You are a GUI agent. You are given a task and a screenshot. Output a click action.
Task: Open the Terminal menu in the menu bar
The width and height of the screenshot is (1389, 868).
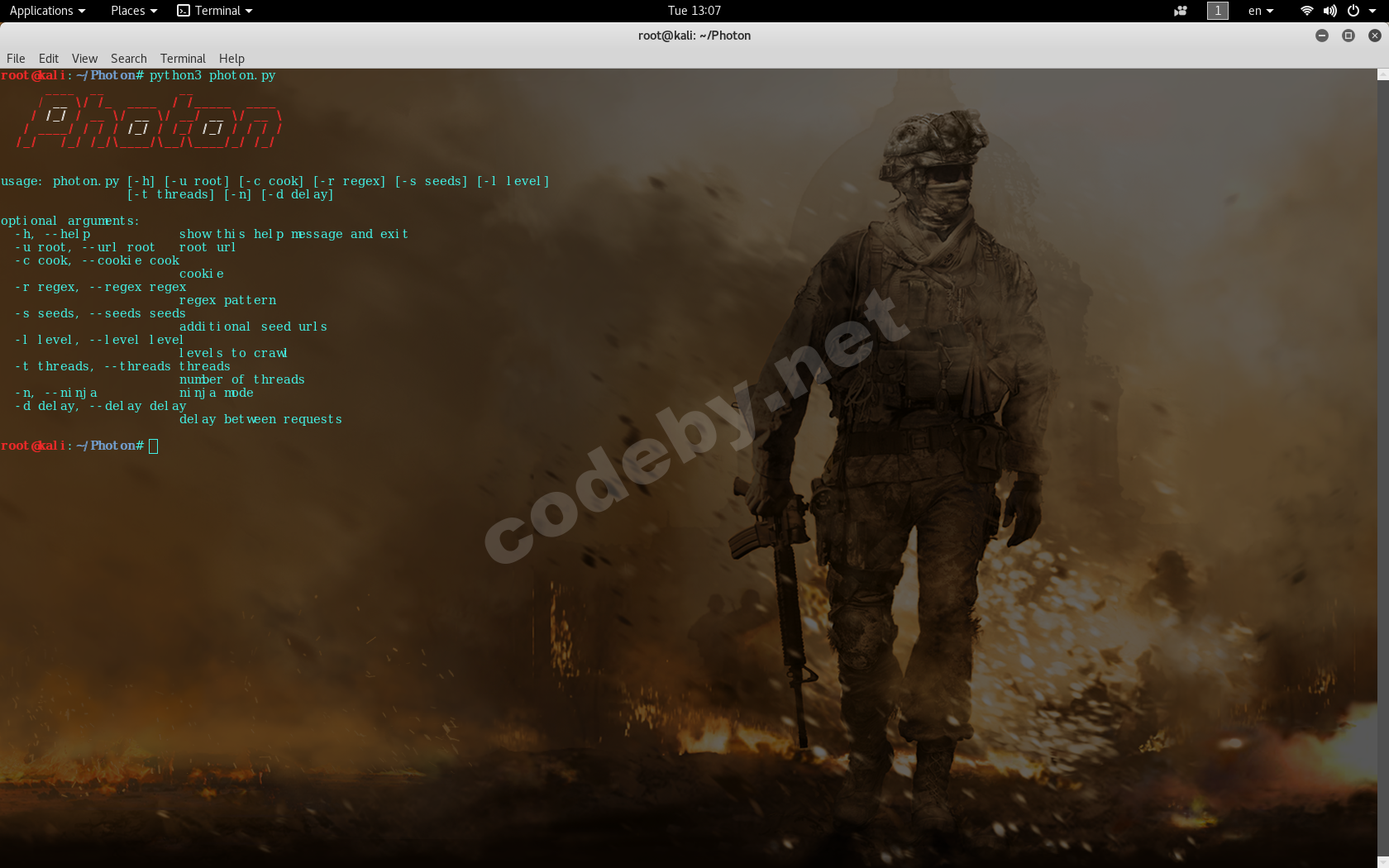point(183,59)
